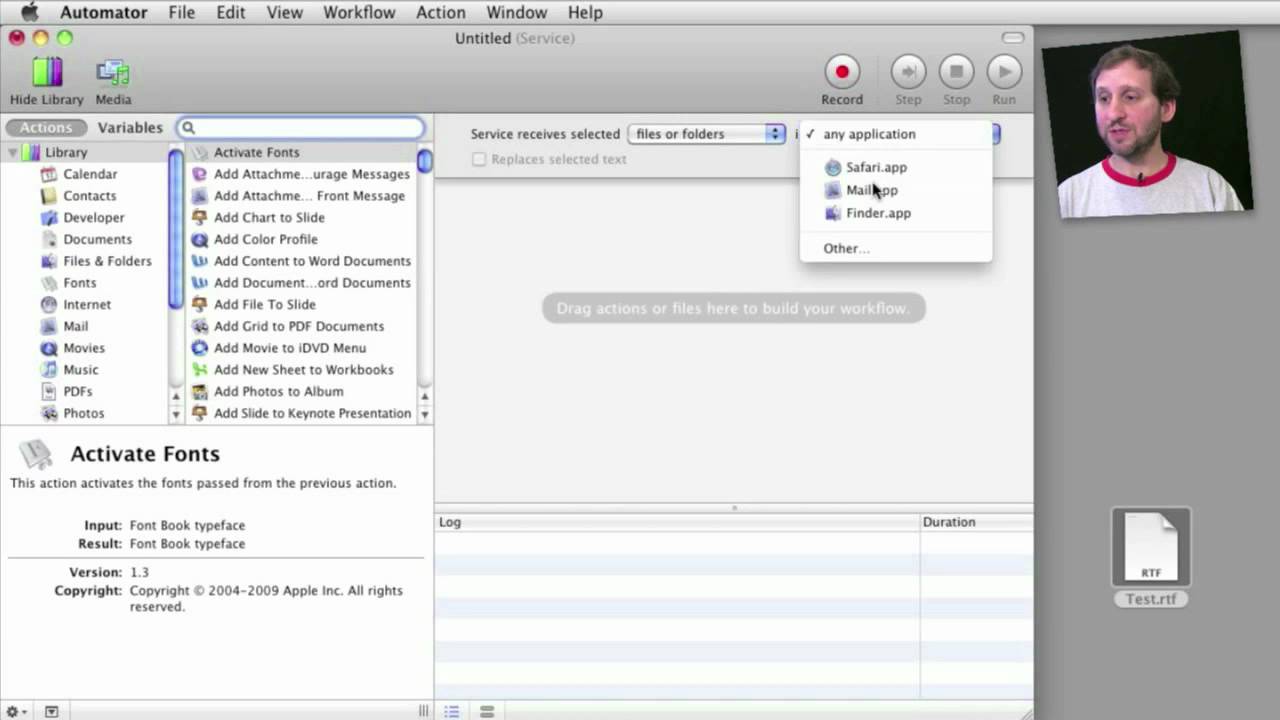
Task: Click the toolbar toggle pill button
Action: [1013, 38]
